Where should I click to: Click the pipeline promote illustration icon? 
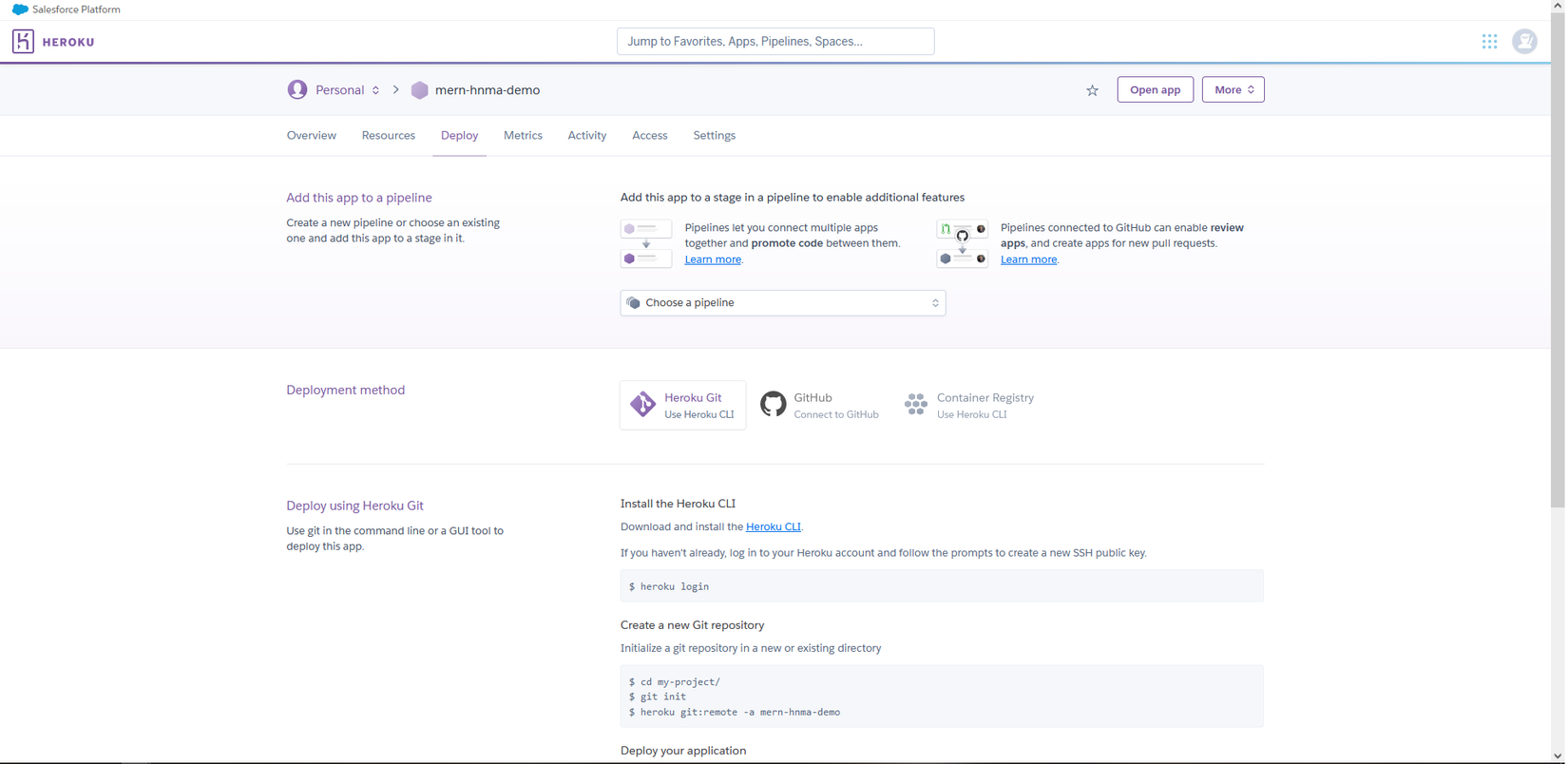pyautogui.click(x=646, y=243)
